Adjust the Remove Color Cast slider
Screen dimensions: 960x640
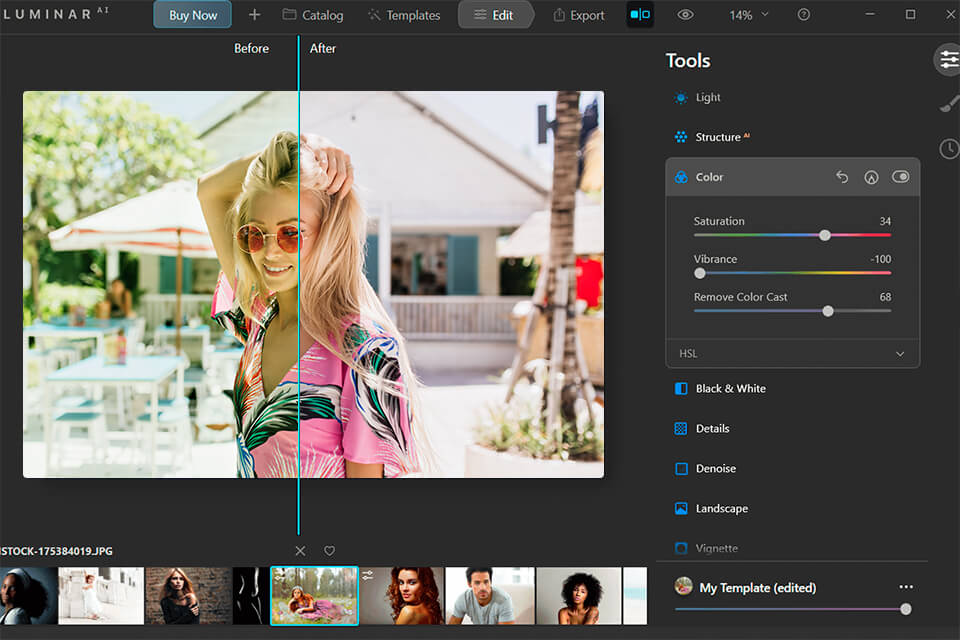(828, 311)
